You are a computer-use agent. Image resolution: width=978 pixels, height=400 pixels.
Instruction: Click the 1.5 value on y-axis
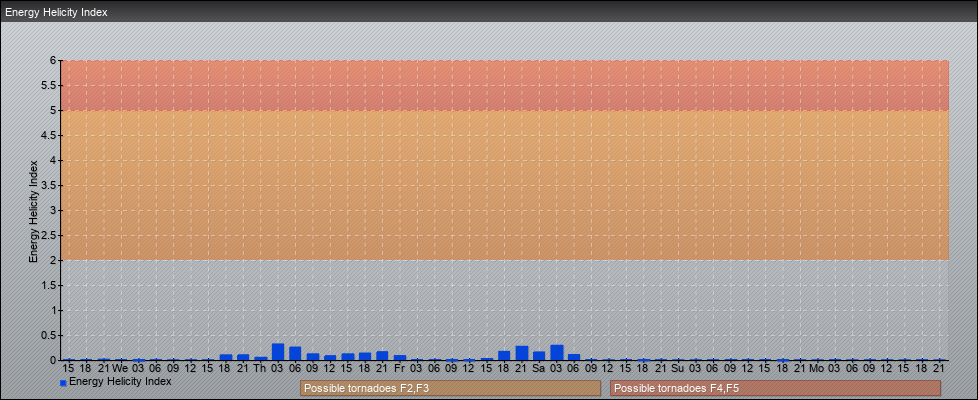pos(49,285)
